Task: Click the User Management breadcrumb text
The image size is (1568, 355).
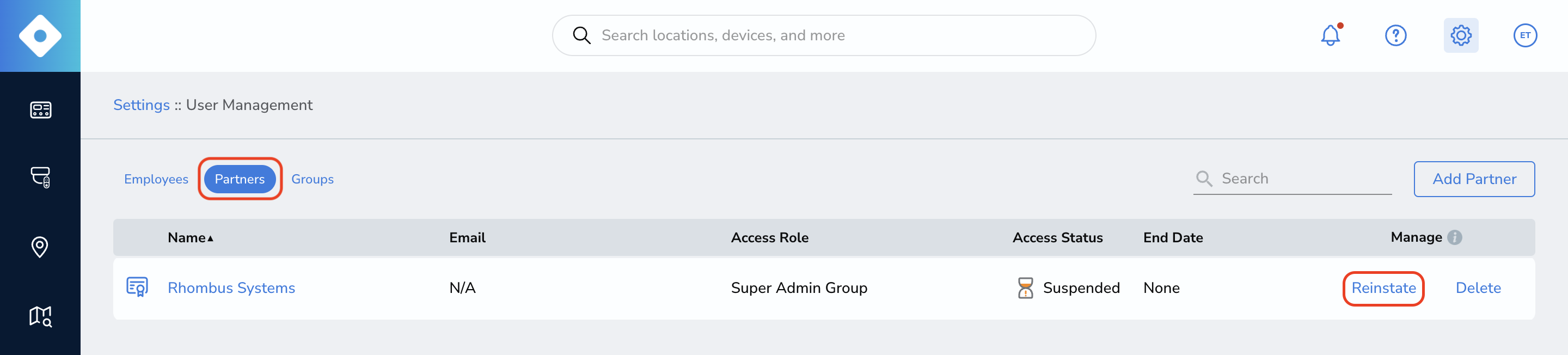Action: pos(249,105)
